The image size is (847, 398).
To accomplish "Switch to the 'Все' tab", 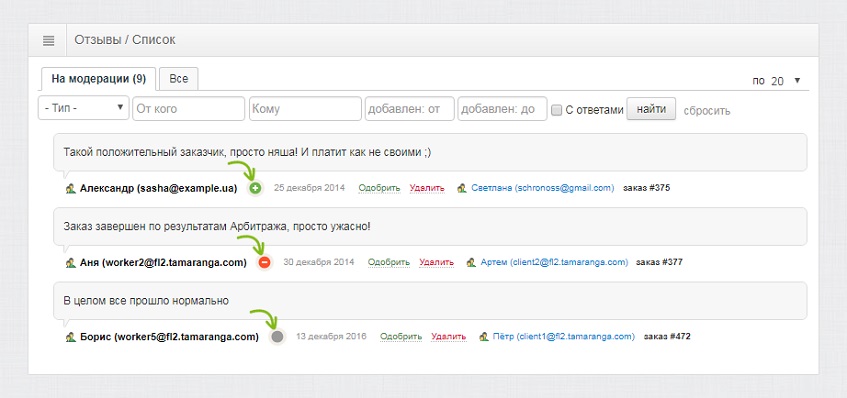I will click(179, 79).
